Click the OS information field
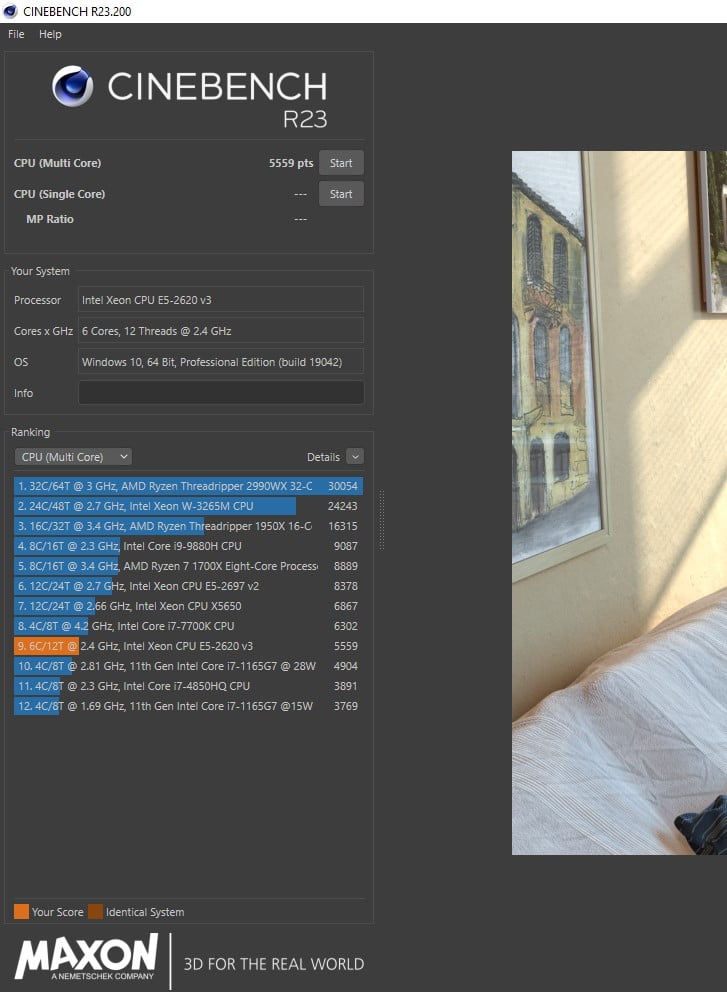The image size is (727, 992). (221, 362)
